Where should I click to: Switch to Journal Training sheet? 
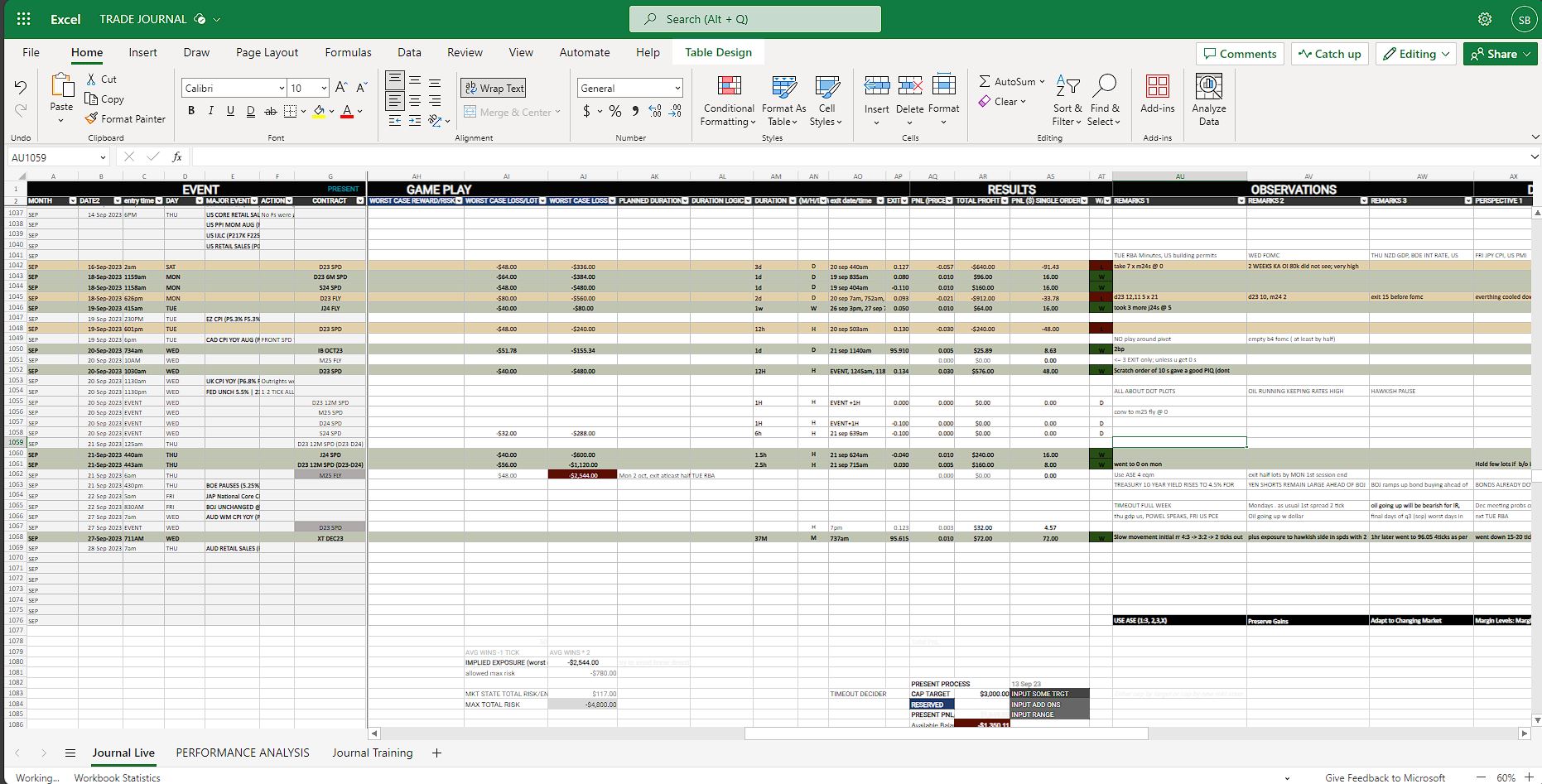372,753
